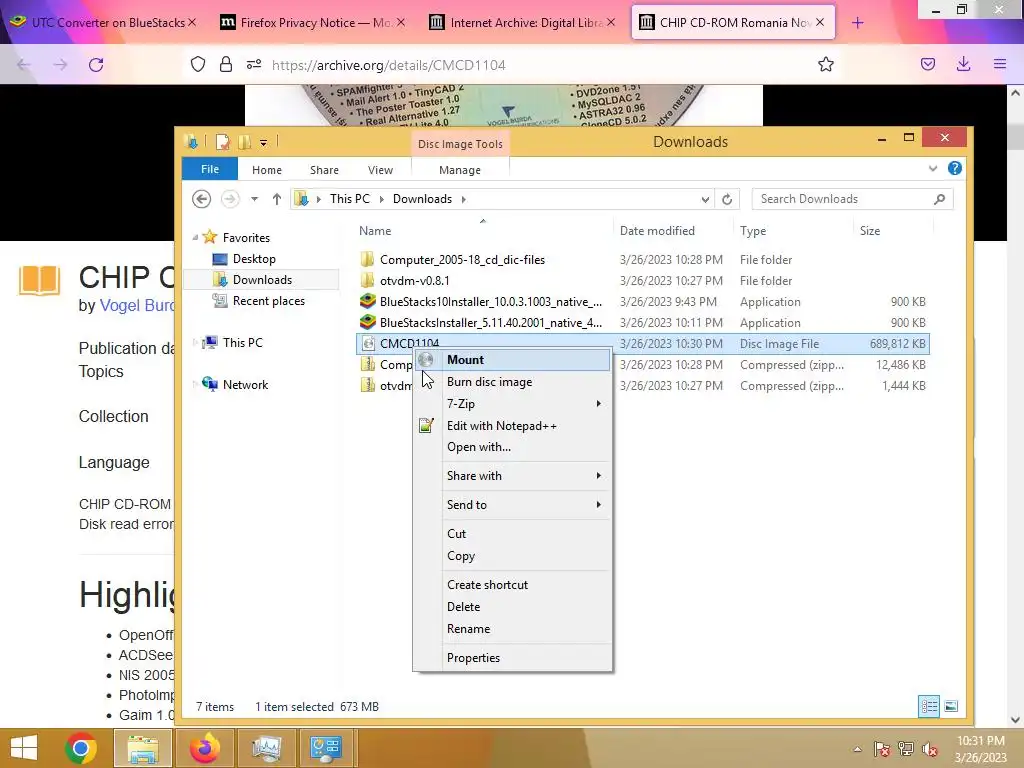Click the Search Downloads field

point(852,199)
